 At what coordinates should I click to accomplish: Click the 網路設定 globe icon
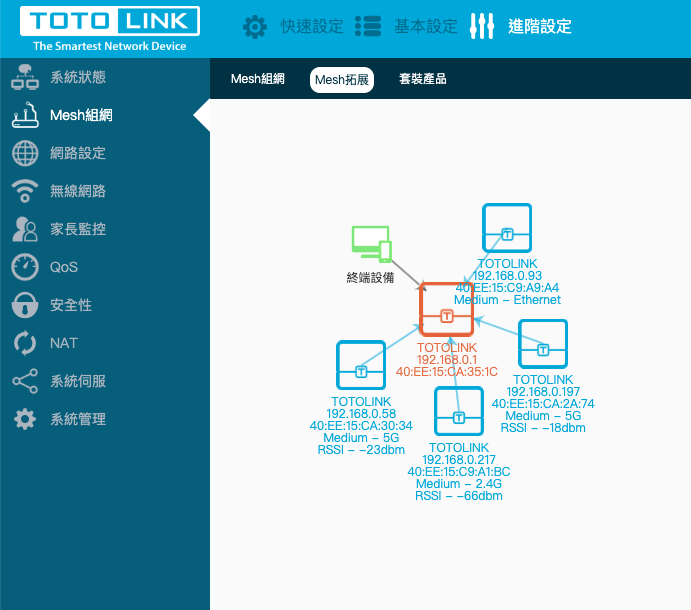click(25, 153)
